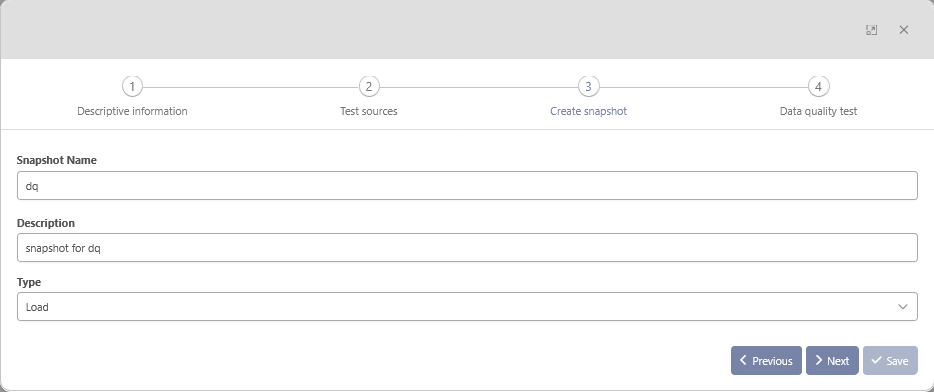Expand Type list via chevron arrow

click(x=902, y=307)
